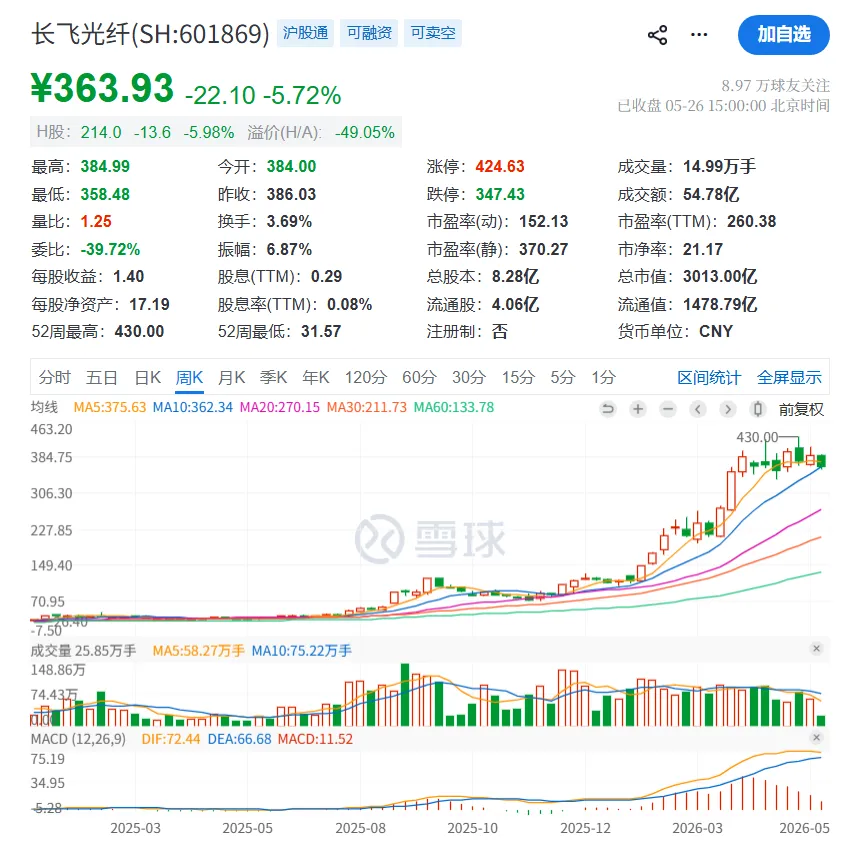Click the 成交量 25.85万手 label

[x=84, y=651]
